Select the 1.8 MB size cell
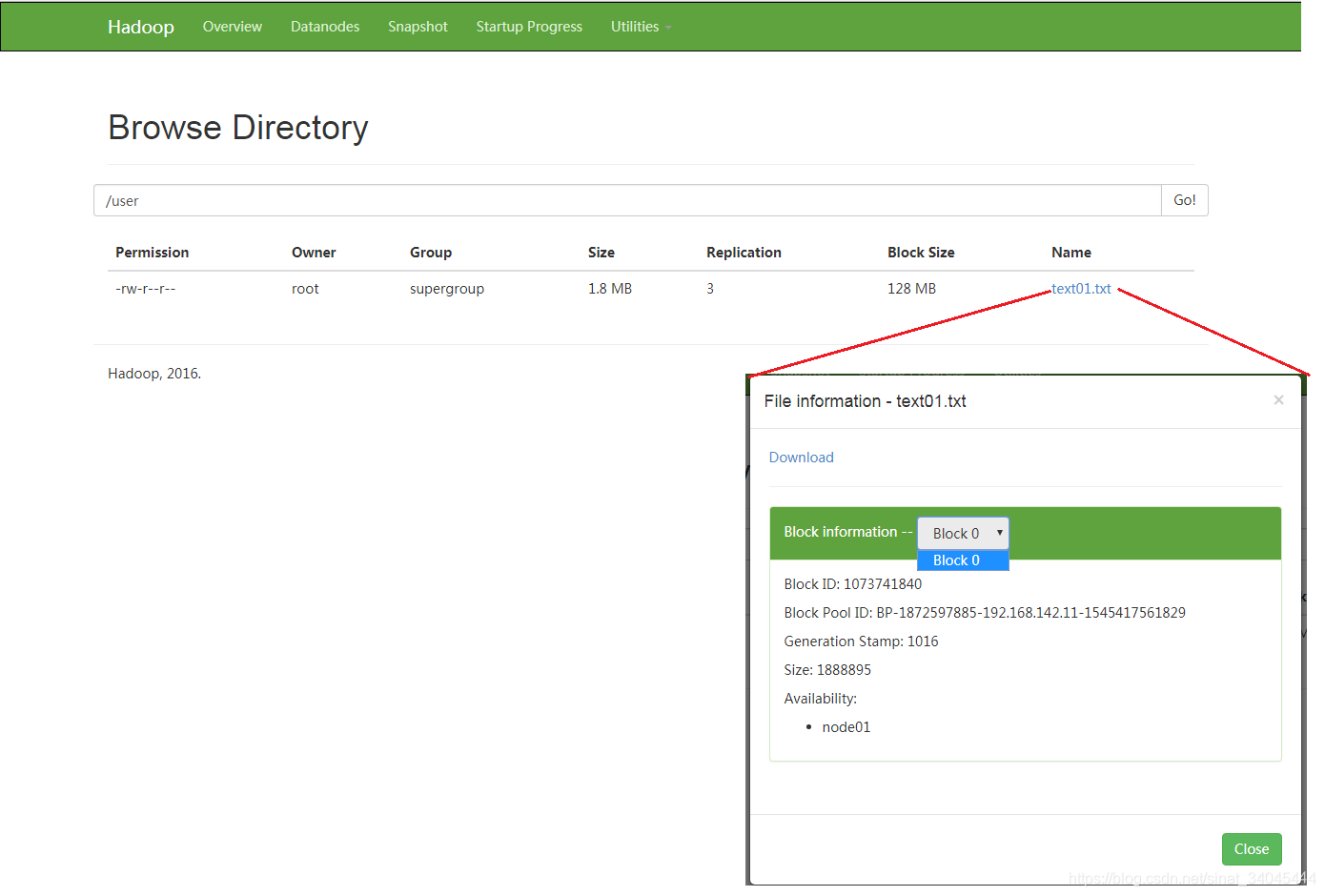1325x896 pixels. [x=610, y=289]
